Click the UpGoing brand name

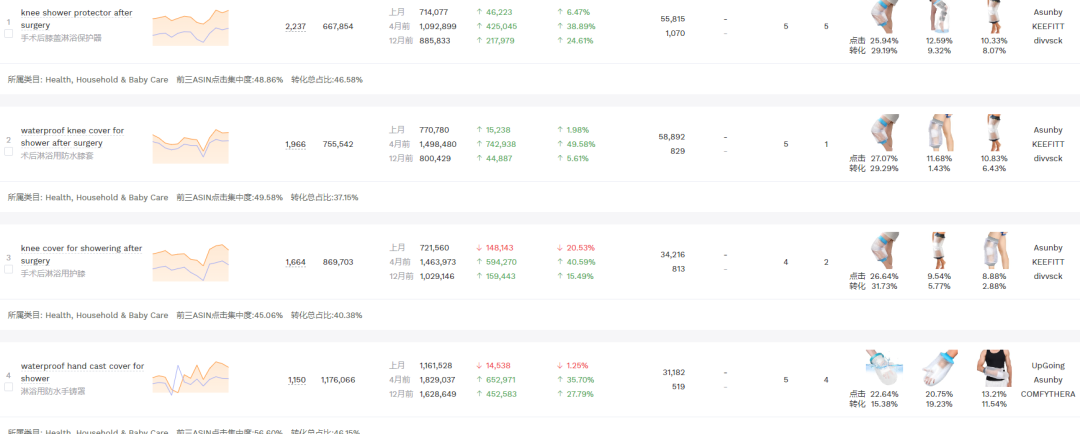pyautogui.click(x=1048, y=366)
